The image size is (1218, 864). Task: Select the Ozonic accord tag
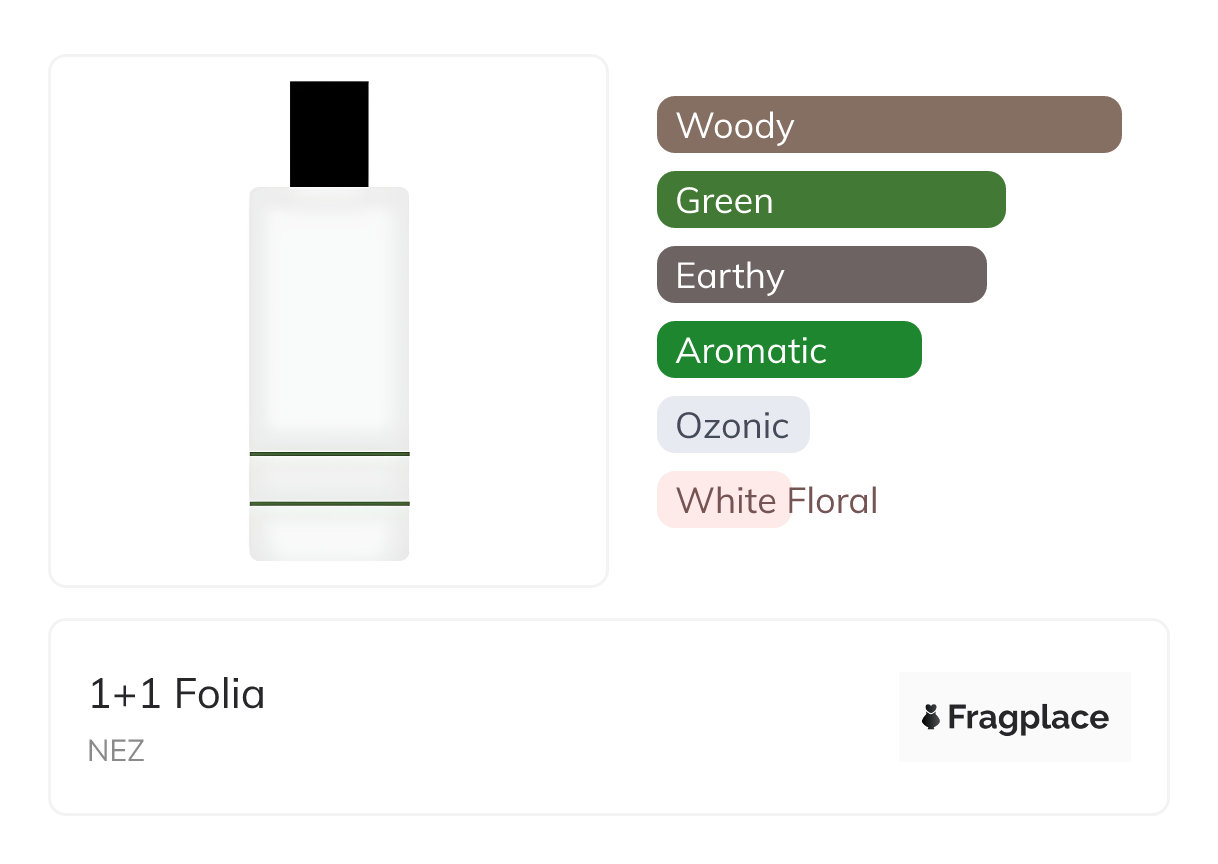(x=732, y=425)
